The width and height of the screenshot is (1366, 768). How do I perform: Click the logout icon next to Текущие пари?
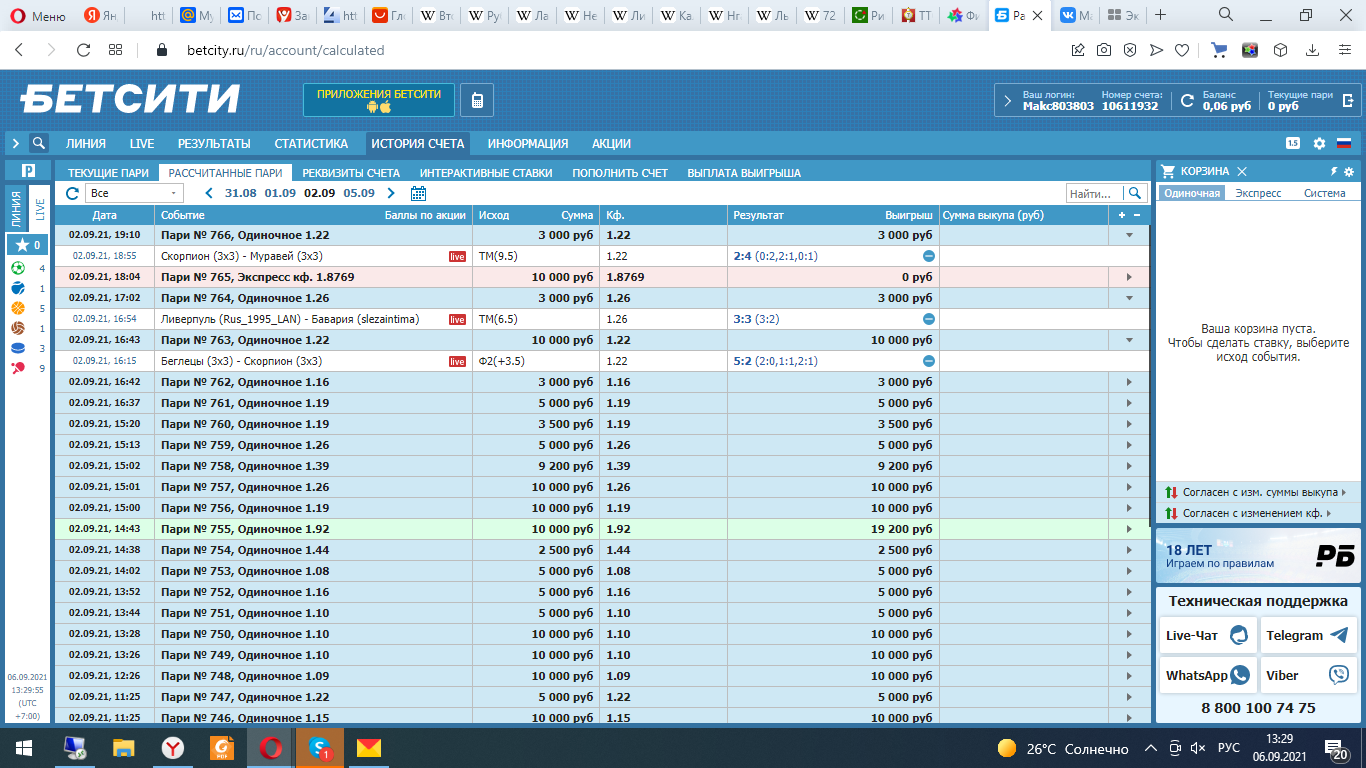tap(1348, 100)
